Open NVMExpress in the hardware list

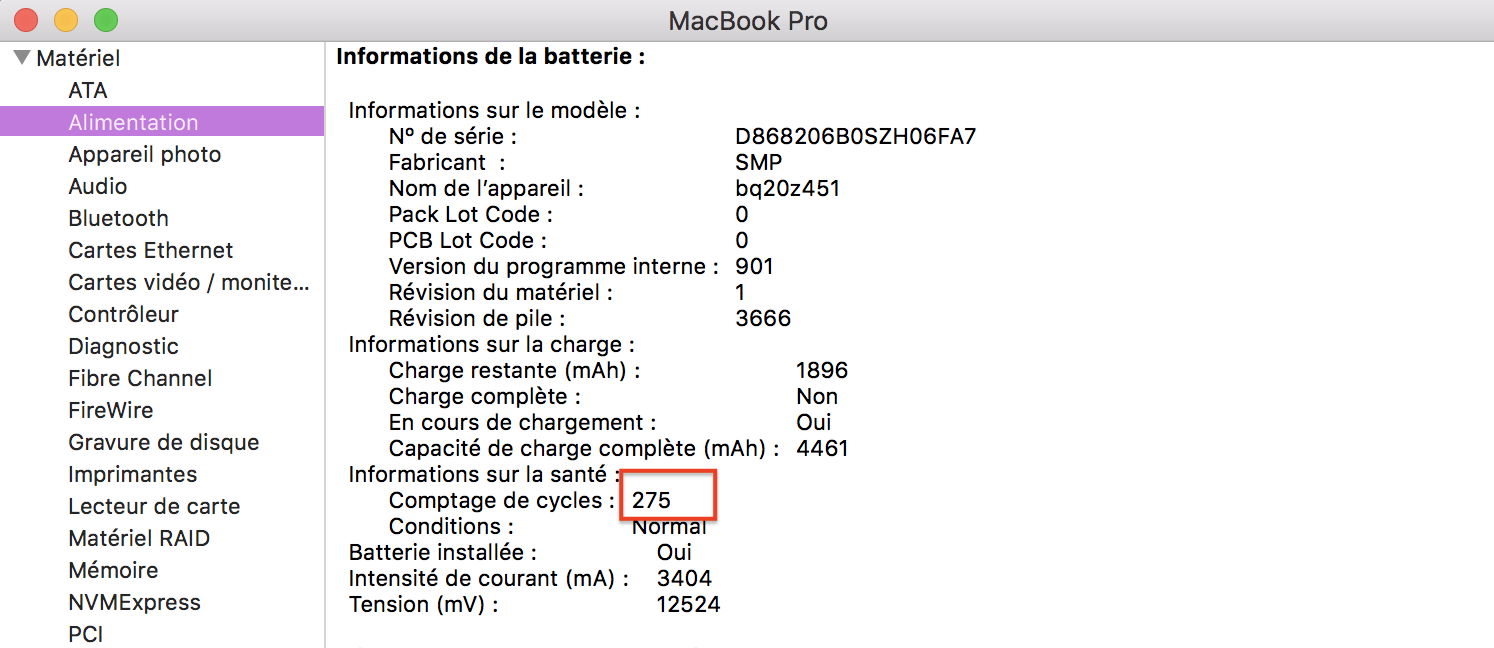134,602
